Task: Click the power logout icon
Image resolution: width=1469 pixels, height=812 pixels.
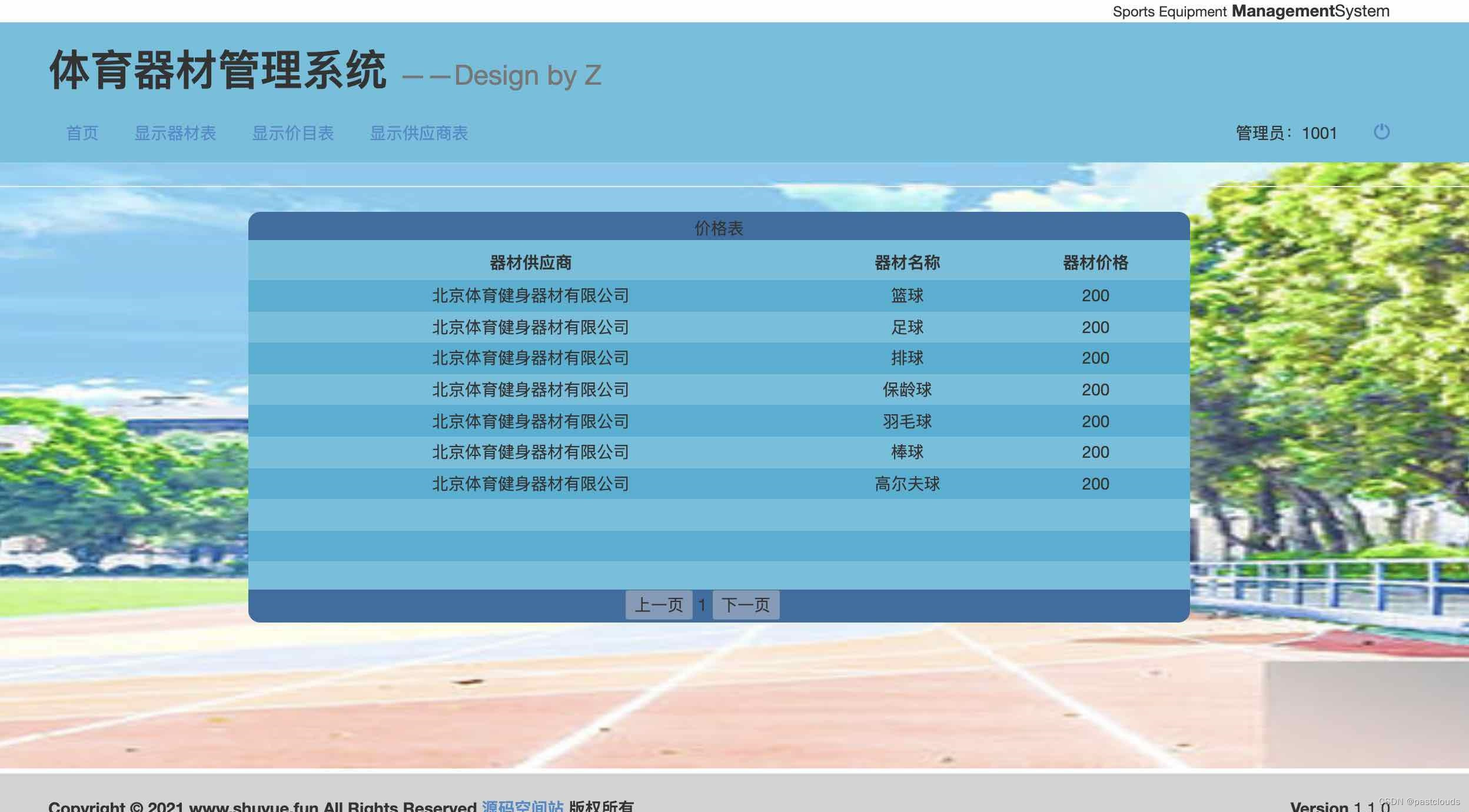Action: coord(1381,132)
